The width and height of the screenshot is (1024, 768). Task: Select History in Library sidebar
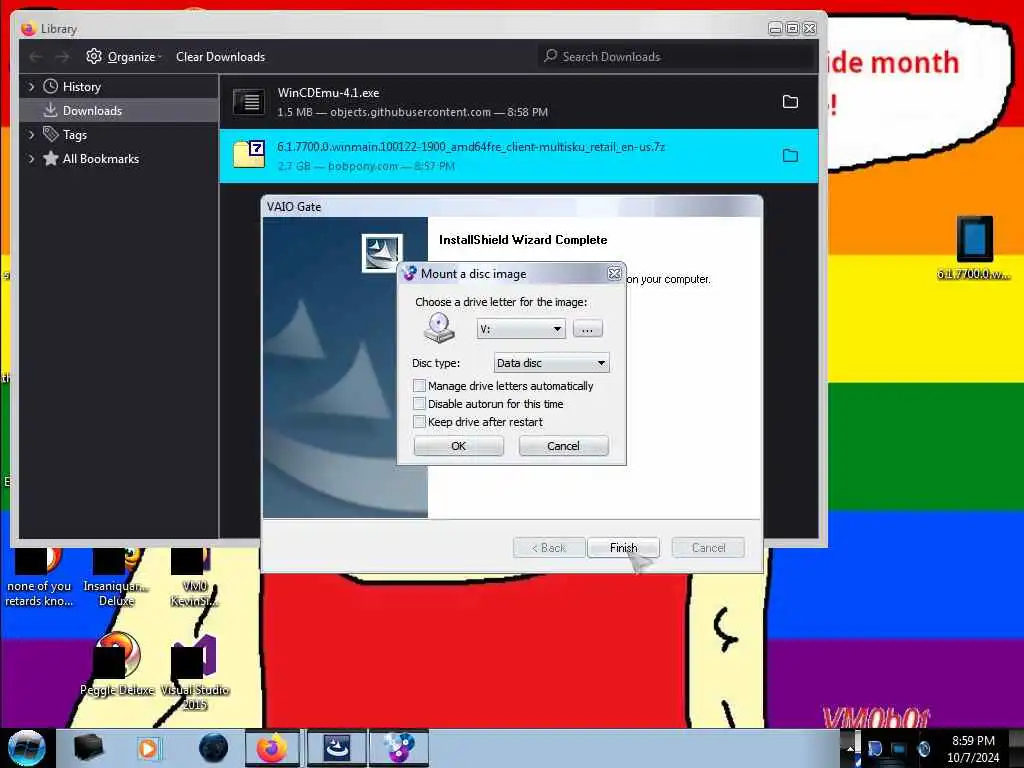82,87
